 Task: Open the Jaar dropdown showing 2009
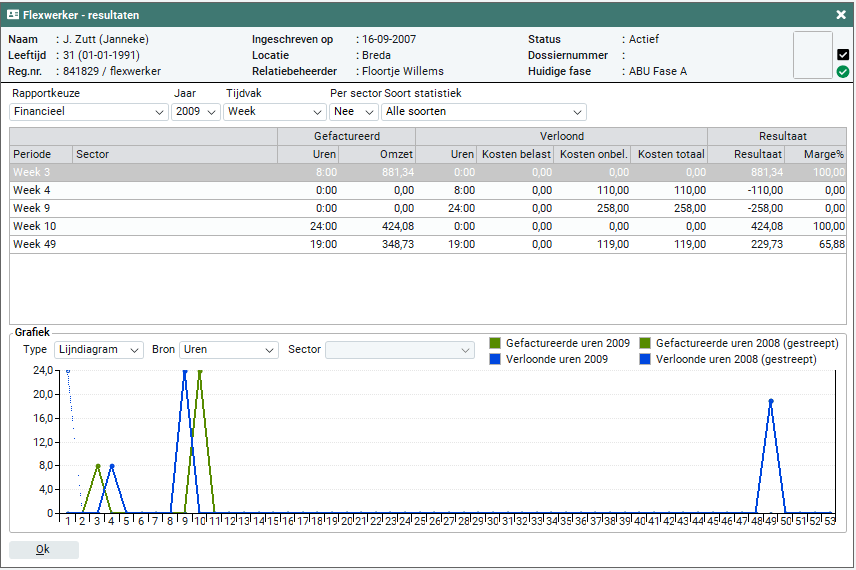click(195, 112)
